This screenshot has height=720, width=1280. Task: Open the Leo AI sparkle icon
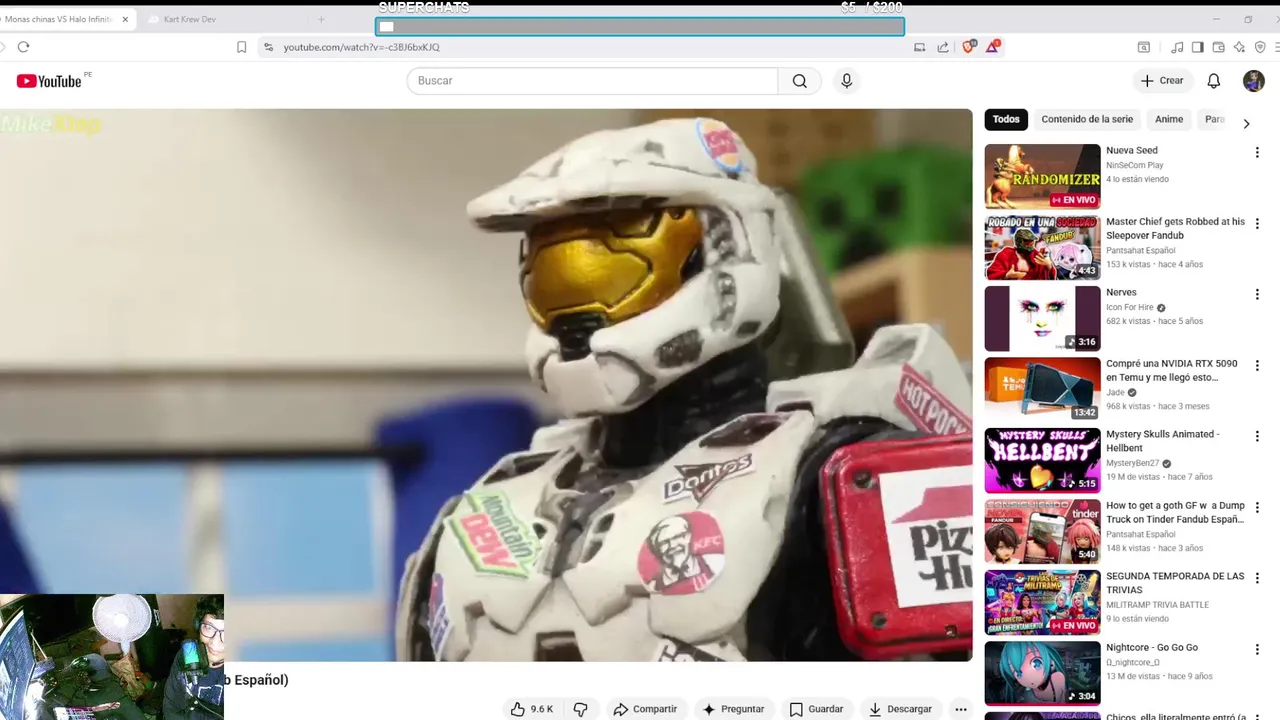pyautogui.click(x=1239, y=47)
